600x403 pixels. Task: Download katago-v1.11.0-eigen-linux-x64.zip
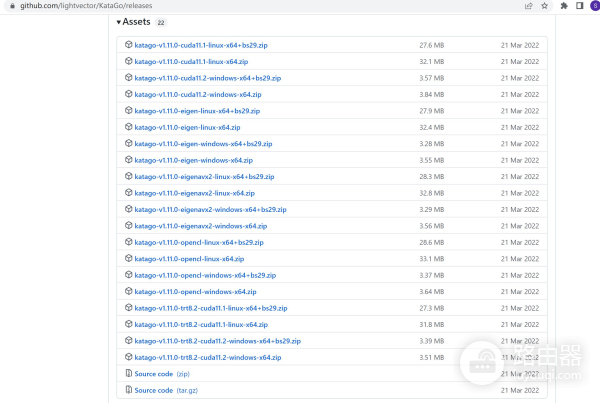pos(187,127)
